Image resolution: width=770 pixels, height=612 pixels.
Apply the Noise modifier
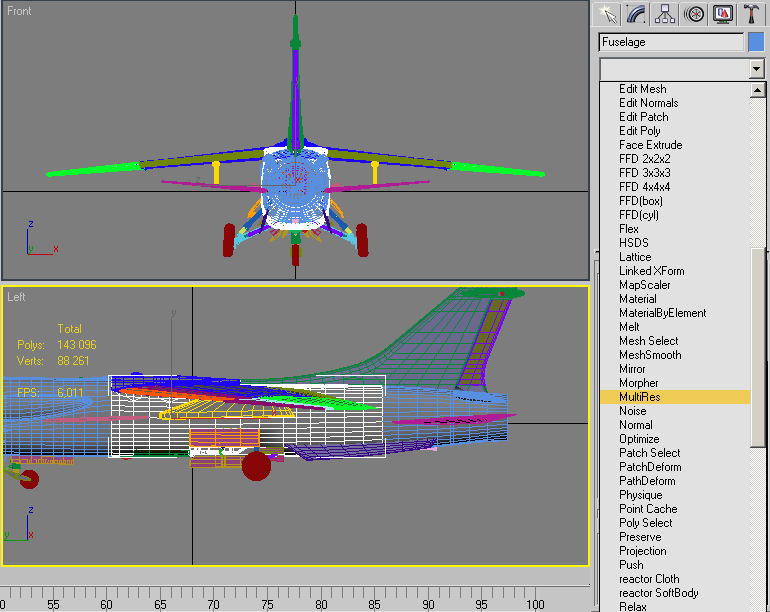(x=633, y=411)
